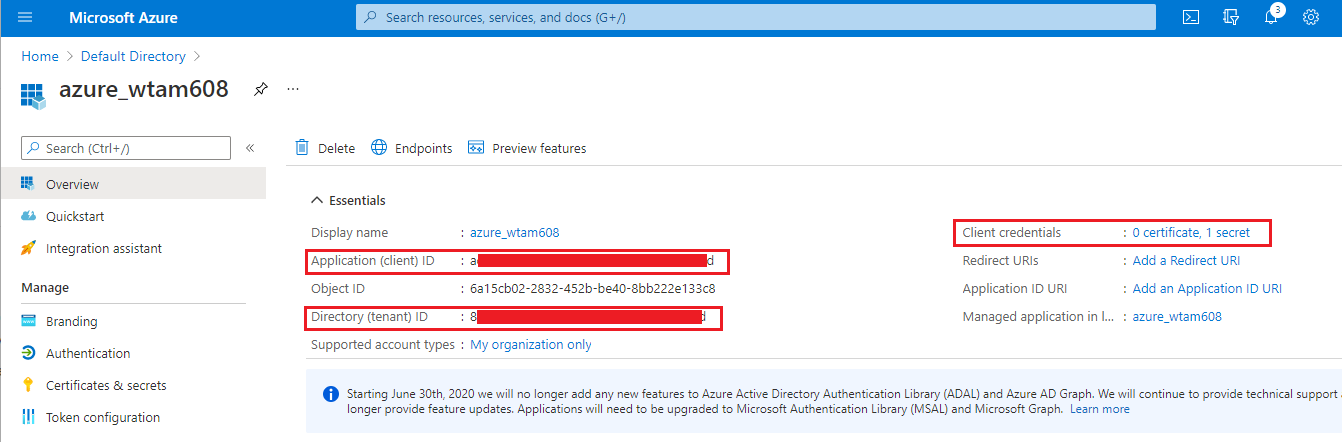Collapse the left sidebar menu
1342x442 pixels.
[250, 148]
